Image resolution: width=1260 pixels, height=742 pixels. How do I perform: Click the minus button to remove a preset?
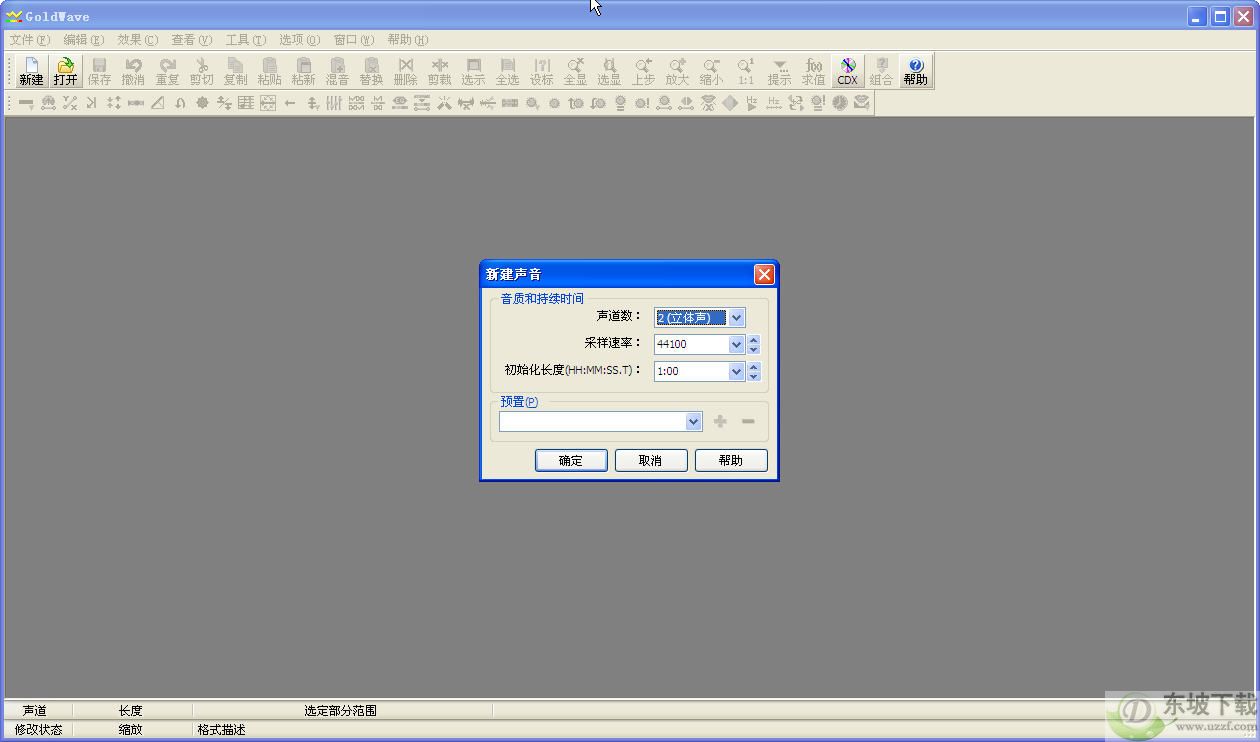click(x=748, y=421)
